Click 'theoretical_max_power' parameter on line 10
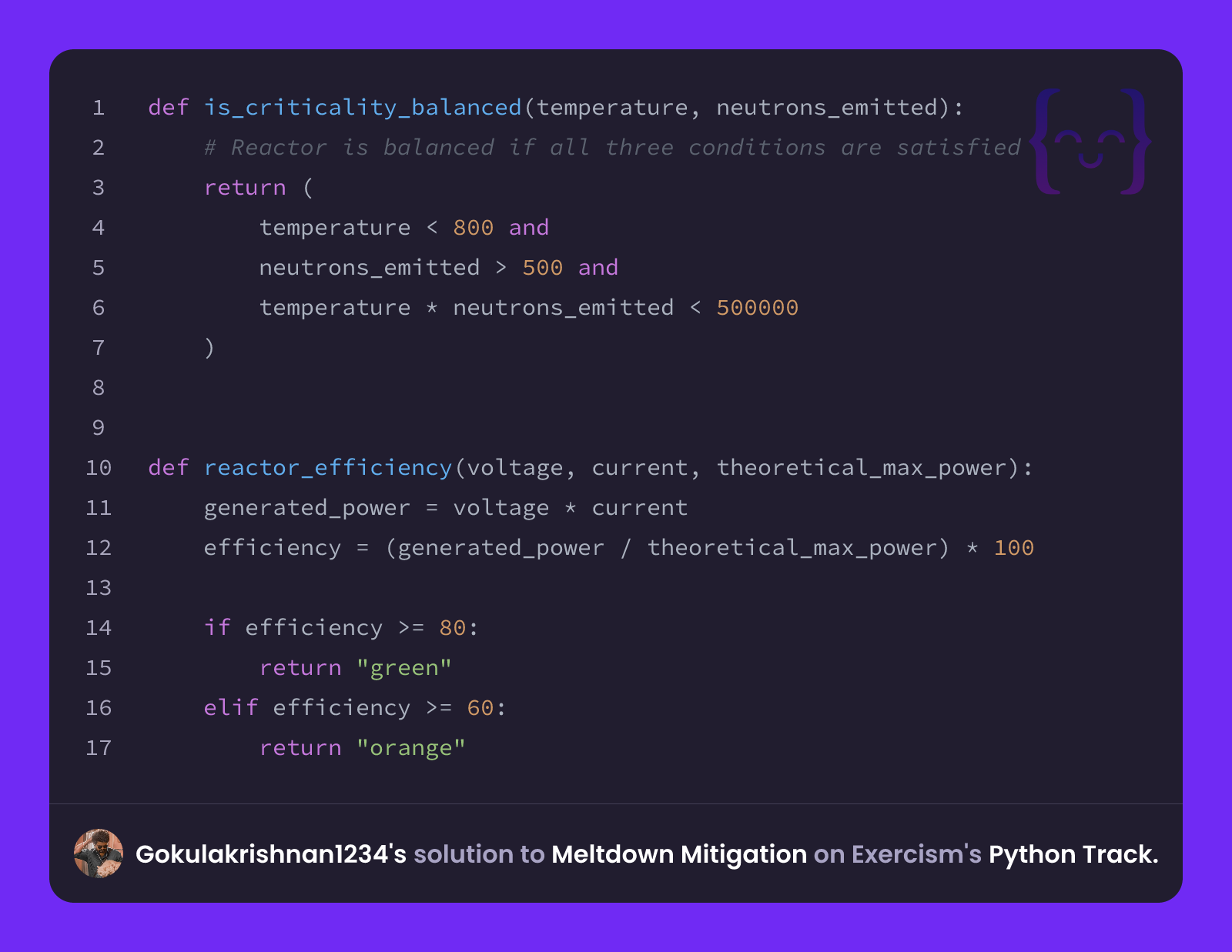The width and height of the screenshot is (1232, 952). 862,467
